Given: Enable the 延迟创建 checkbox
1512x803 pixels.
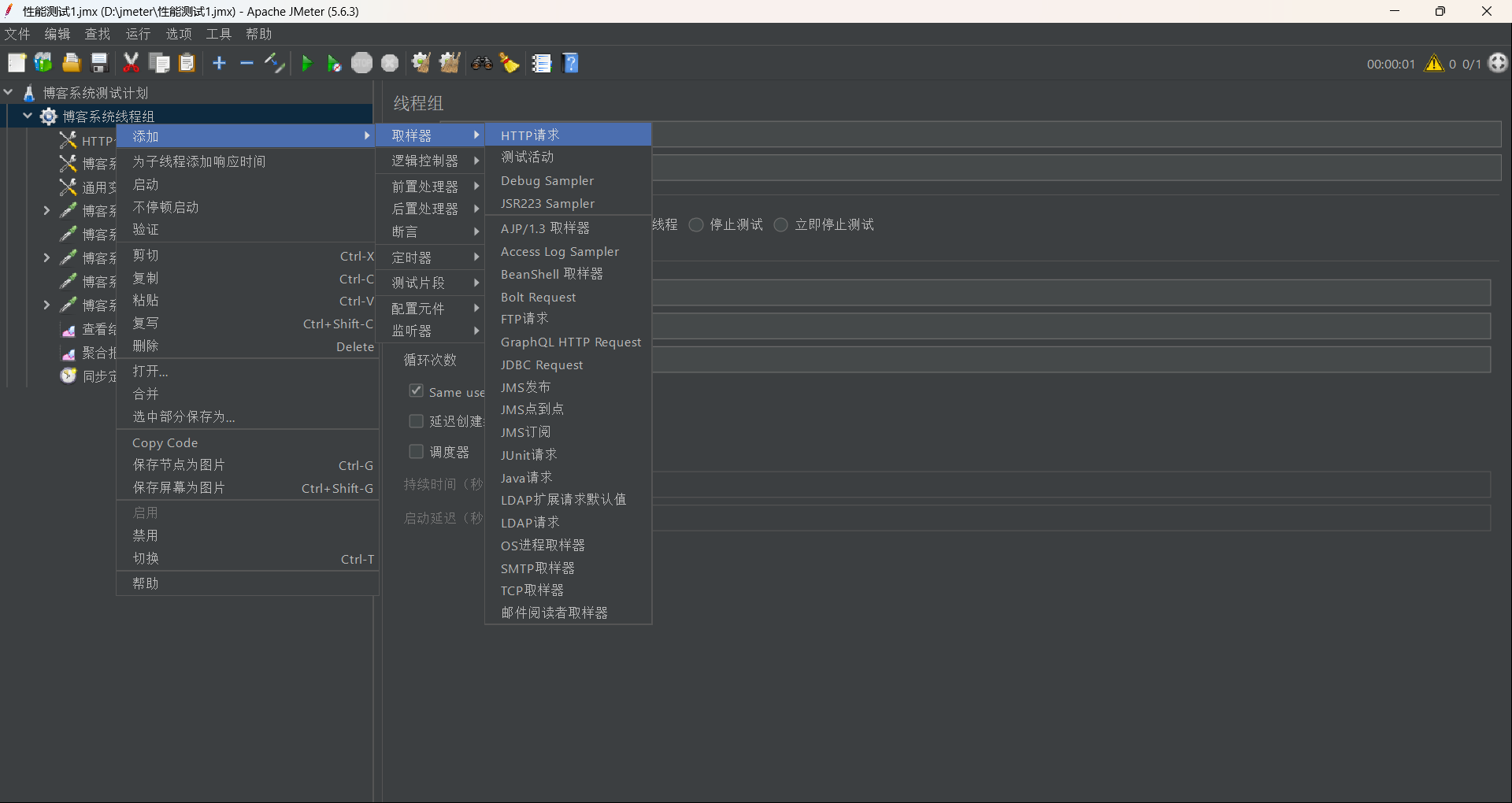Looking at the screenshot, I should tap(417, 421).
